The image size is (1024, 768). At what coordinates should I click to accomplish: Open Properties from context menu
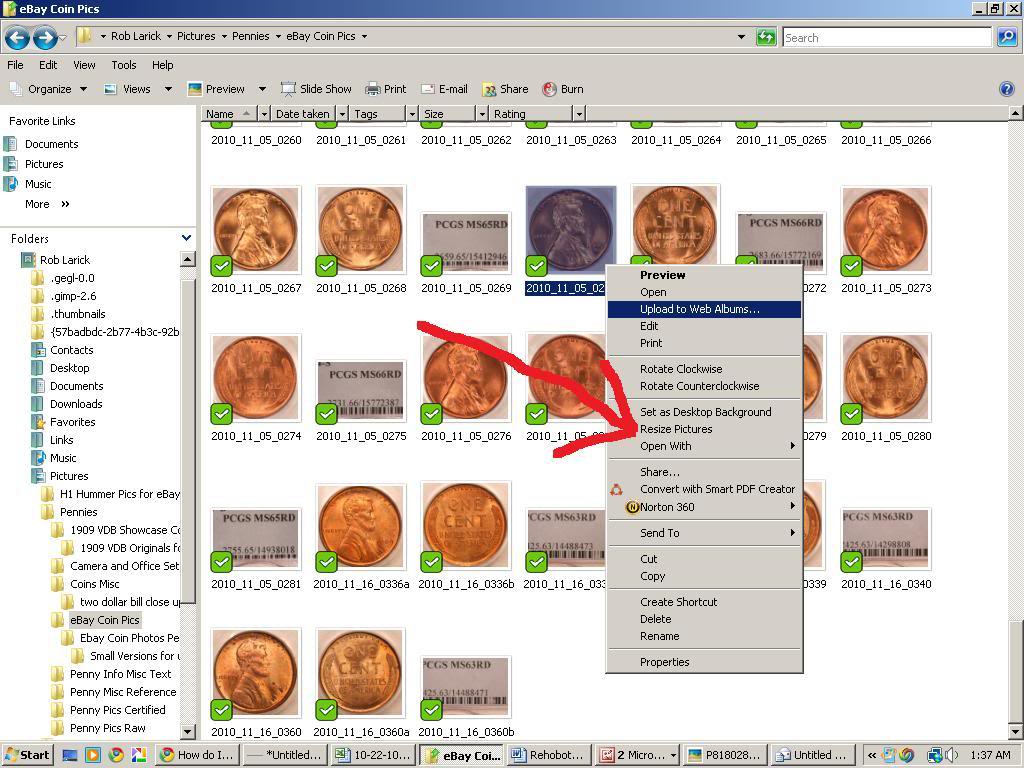click(x=704, y=662)
